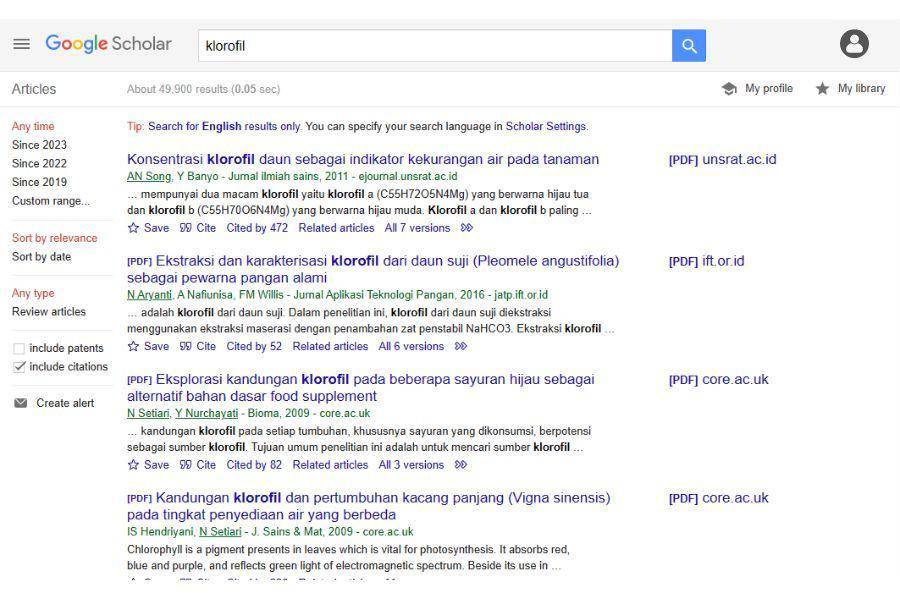The width and height of the screenshot is (900, 600).
Task: Open [PDF] core.ac.uk link beside Kandungan klorofil result
Action: tap(718, 498)
